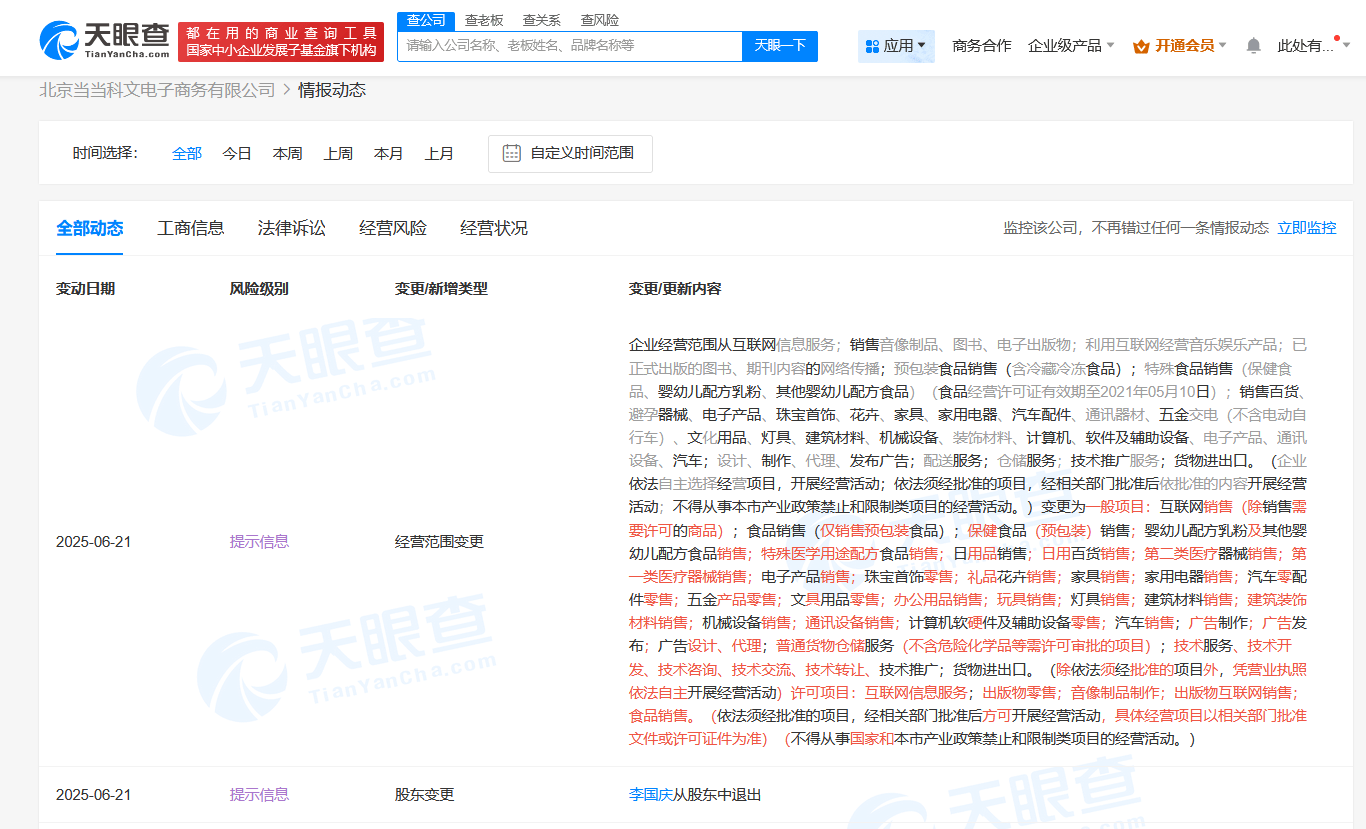The height and width of the screenshot is (829, 1366).
Task: Open the 应用 apps dropdown
Action: tap(896, 46)
